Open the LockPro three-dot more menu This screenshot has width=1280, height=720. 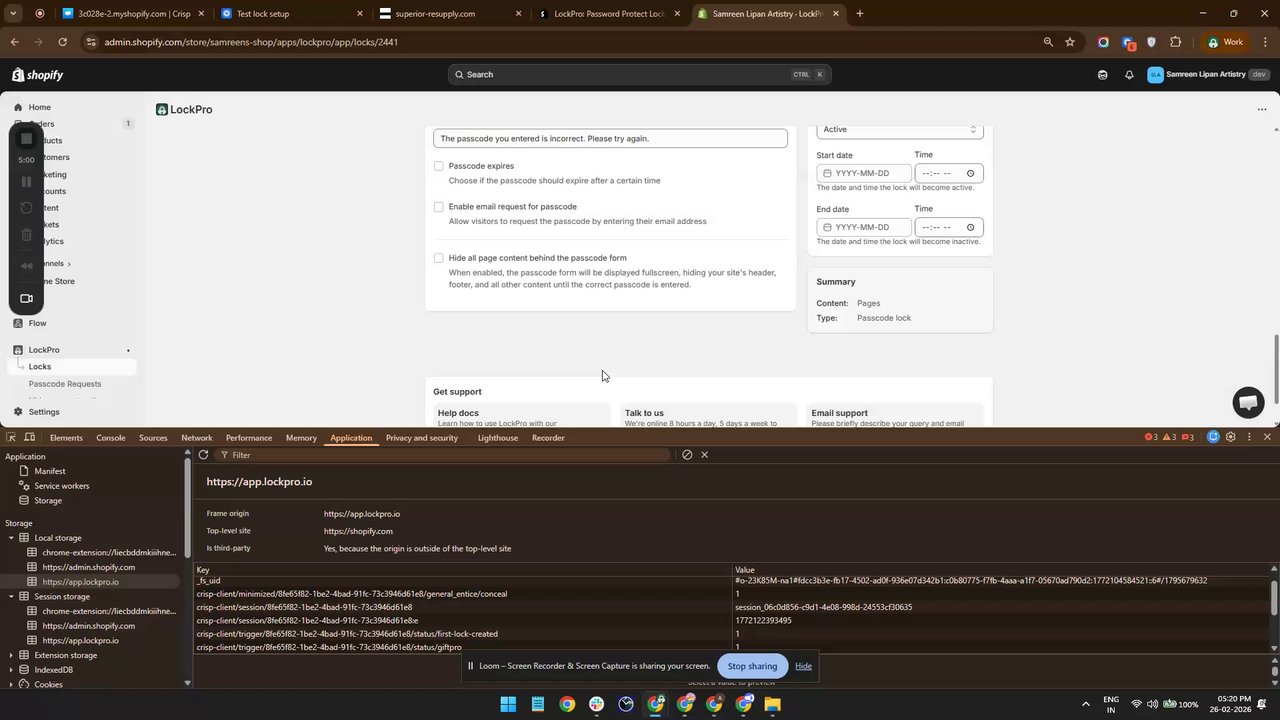click(x=1262, y=110)
